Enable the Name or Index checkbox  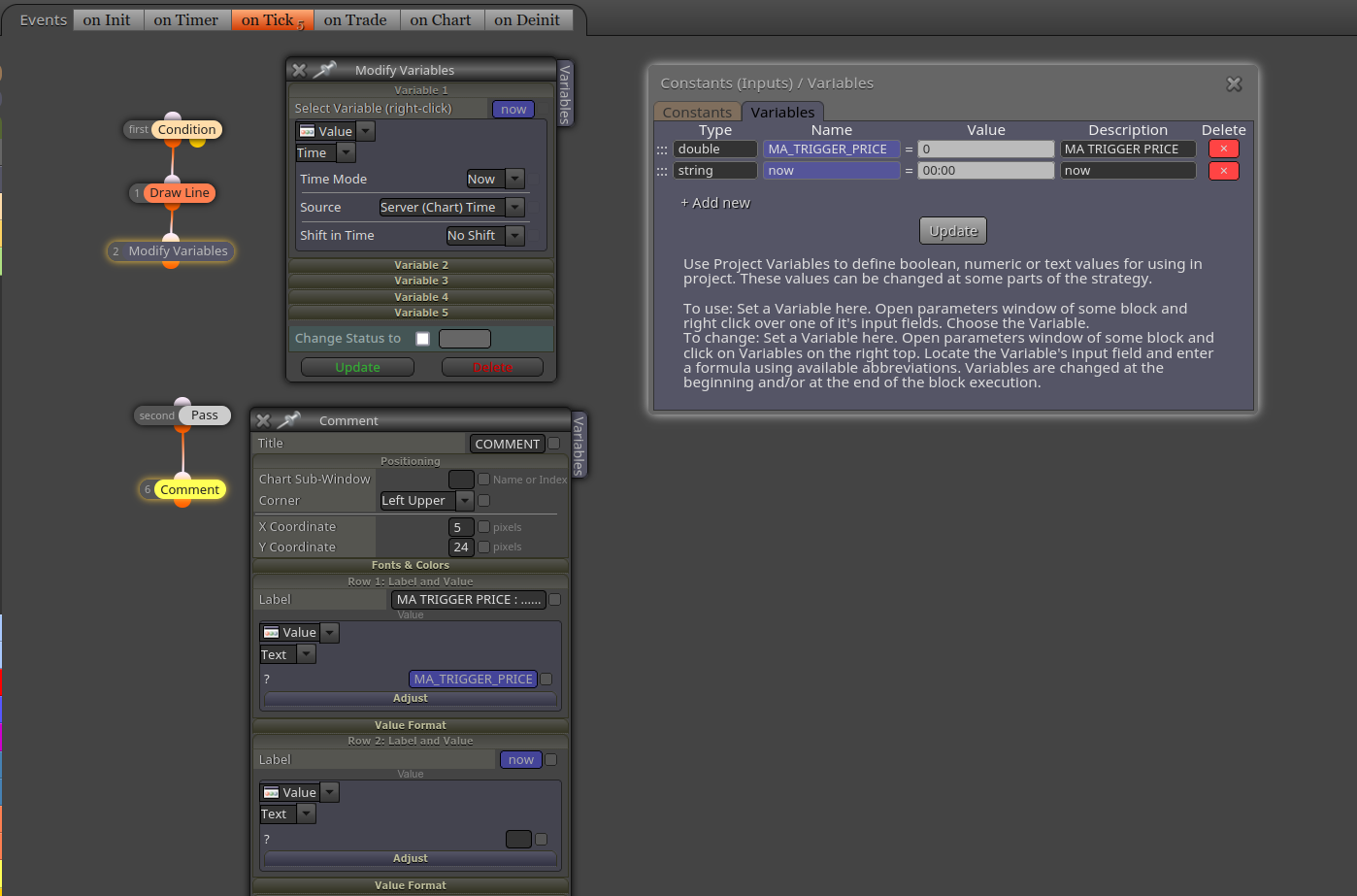[x=483, y=479]
